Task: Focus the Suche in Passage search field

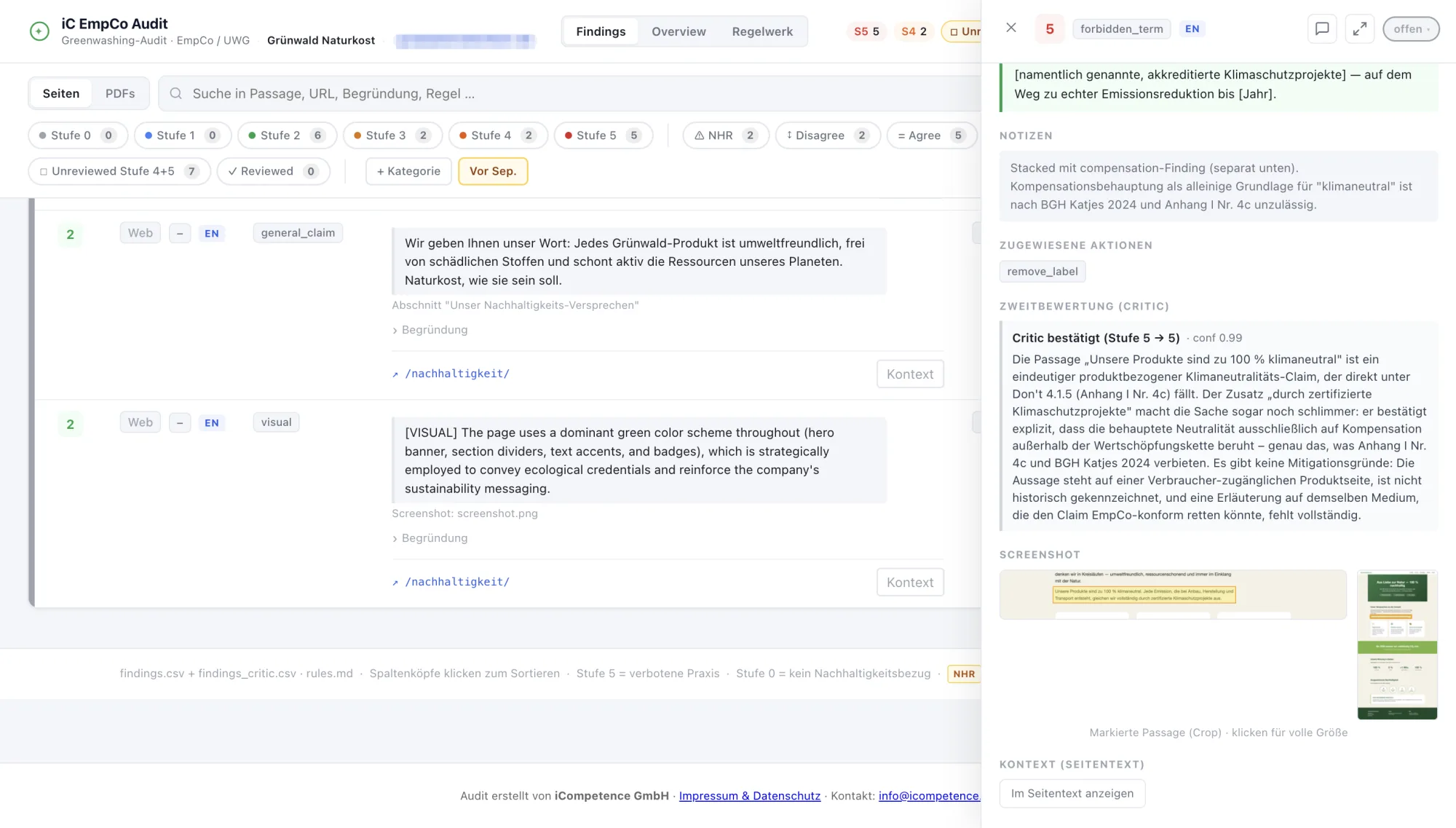Action: [x=569, y=93]
